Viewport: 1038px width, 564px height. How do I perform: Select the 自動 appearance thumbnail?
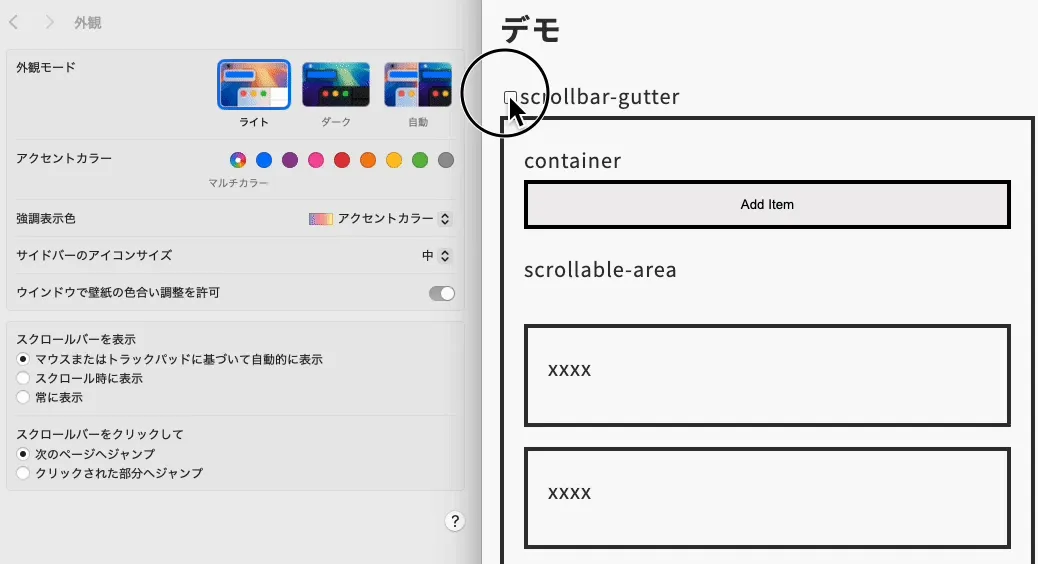(x=418, y=85)
